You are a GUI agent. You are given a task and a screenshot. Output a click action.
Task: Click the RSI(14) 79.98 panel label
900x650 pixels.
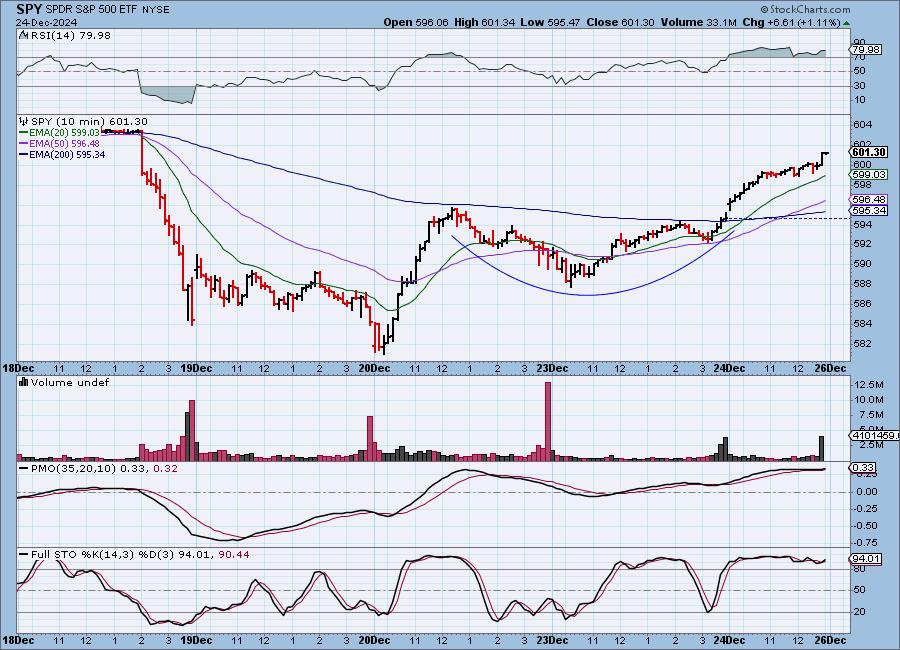[x=70, y=35]
